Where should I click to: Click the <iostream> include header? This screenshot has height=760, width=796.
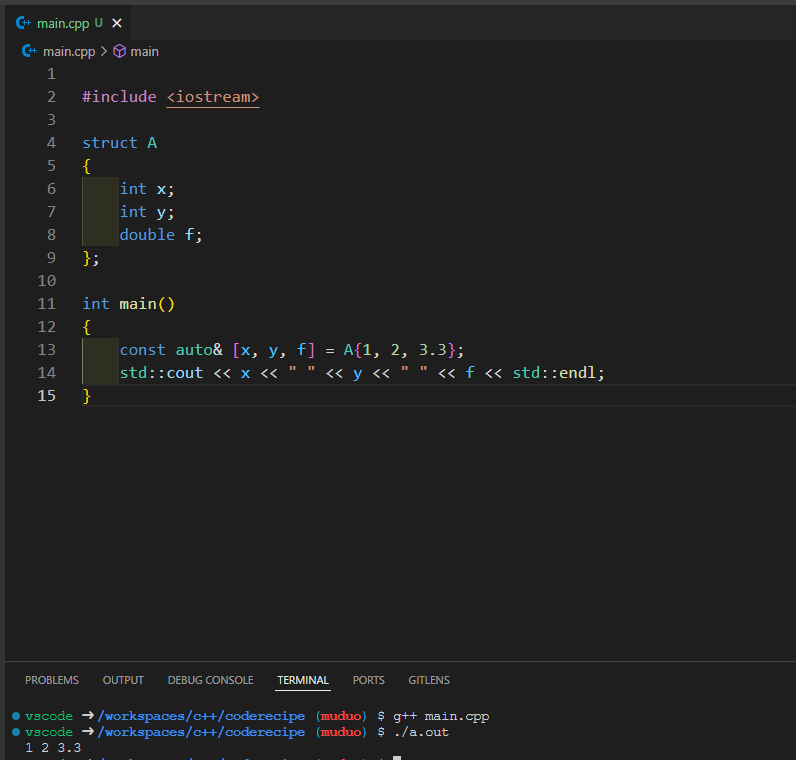(213, 97)
